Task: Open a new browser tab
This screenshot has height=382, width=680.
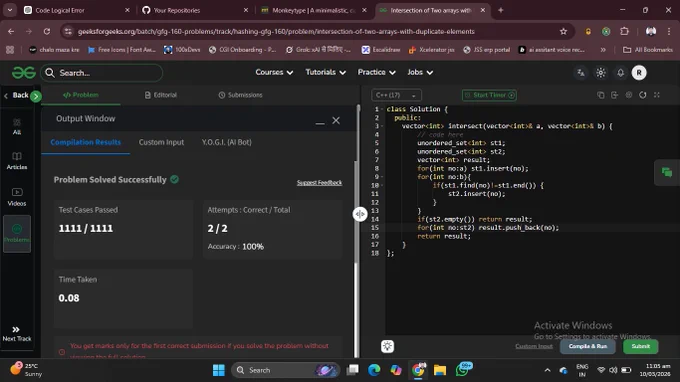Action: pos(500,10)
